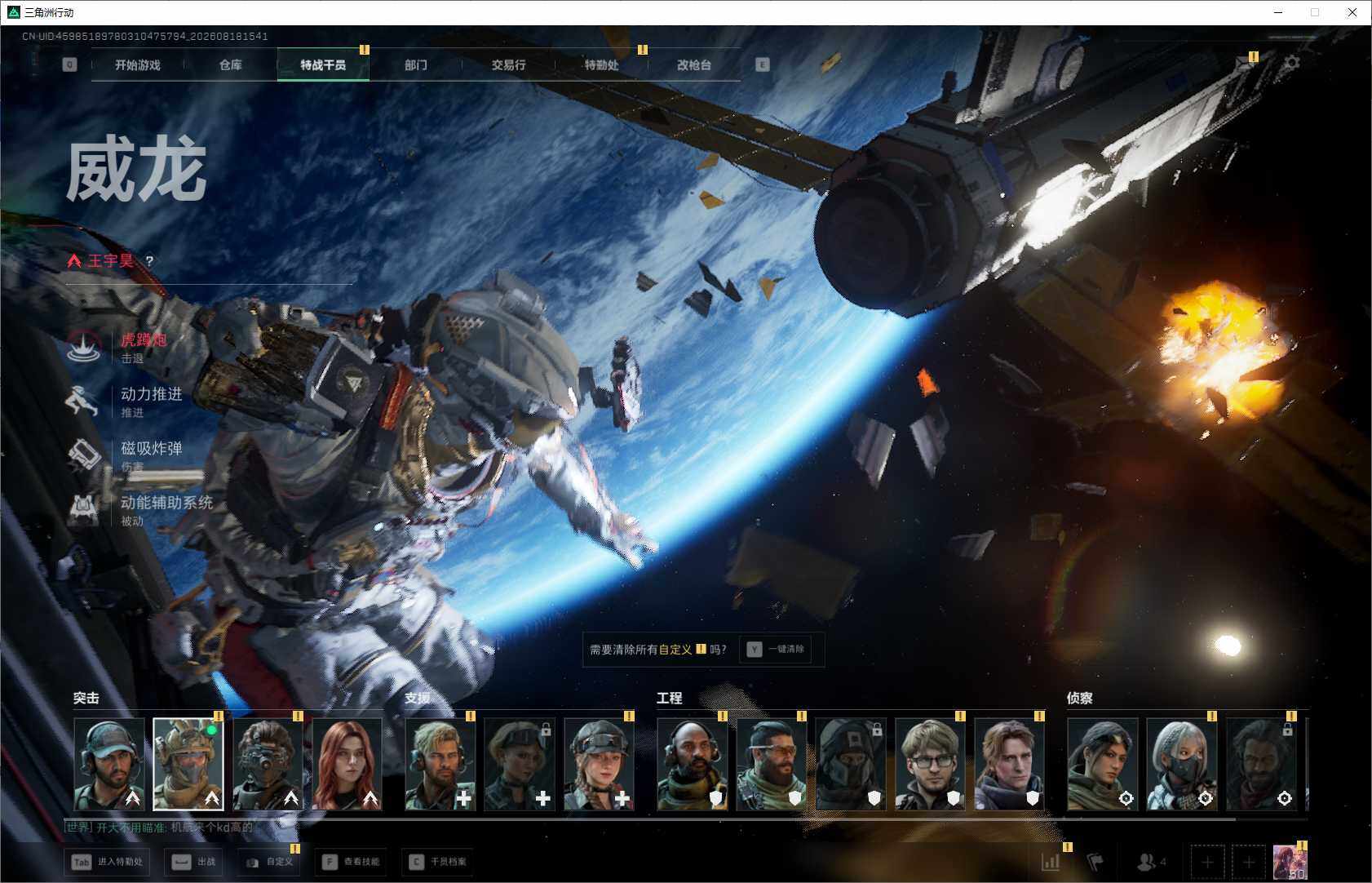Switch to the 改枪台 tab
This screenshot has width=1372, height=883.
pyautogui.click(x=694, y=64)
